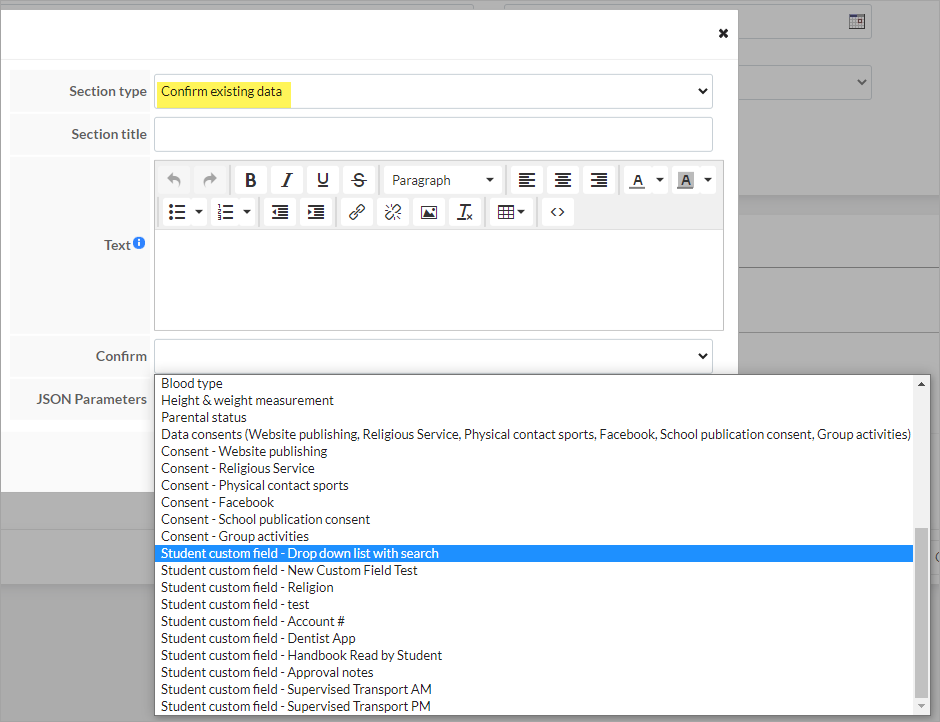Click the Section title input field

[x=433, y=134]
